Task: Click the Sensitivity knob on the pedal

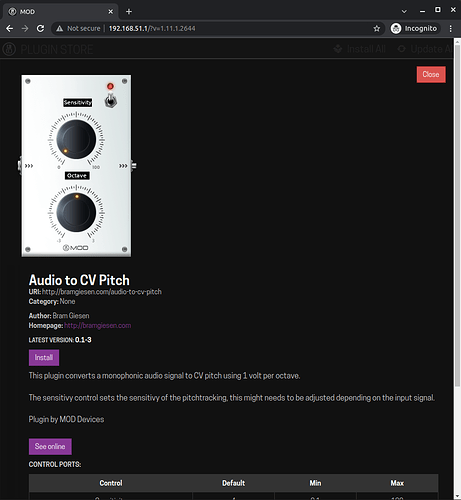Action: [76, 139]
